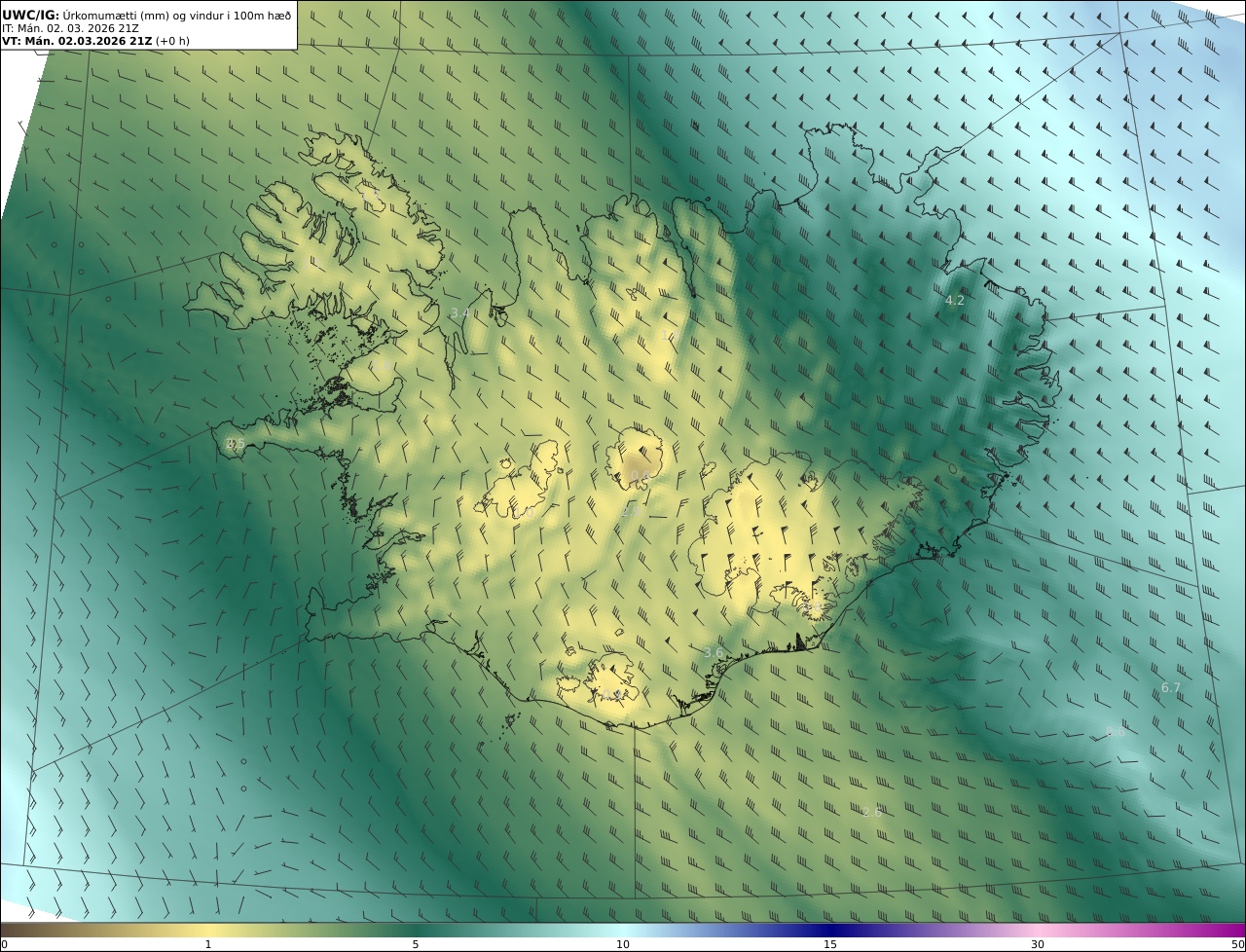Click the colorbar tick label '30'
This screenshot has height=952, width=1246.
pyautogui.click(x=1038, y=944)
